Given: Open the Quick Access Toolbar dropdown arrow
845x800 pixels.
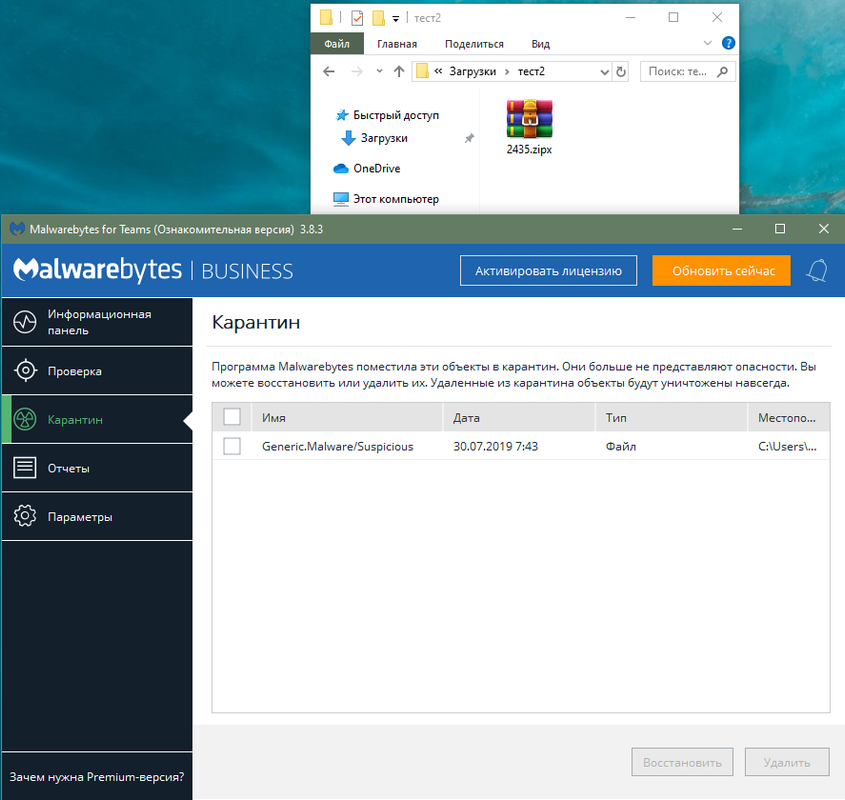Looking at the screenshot, I should 396,19.
